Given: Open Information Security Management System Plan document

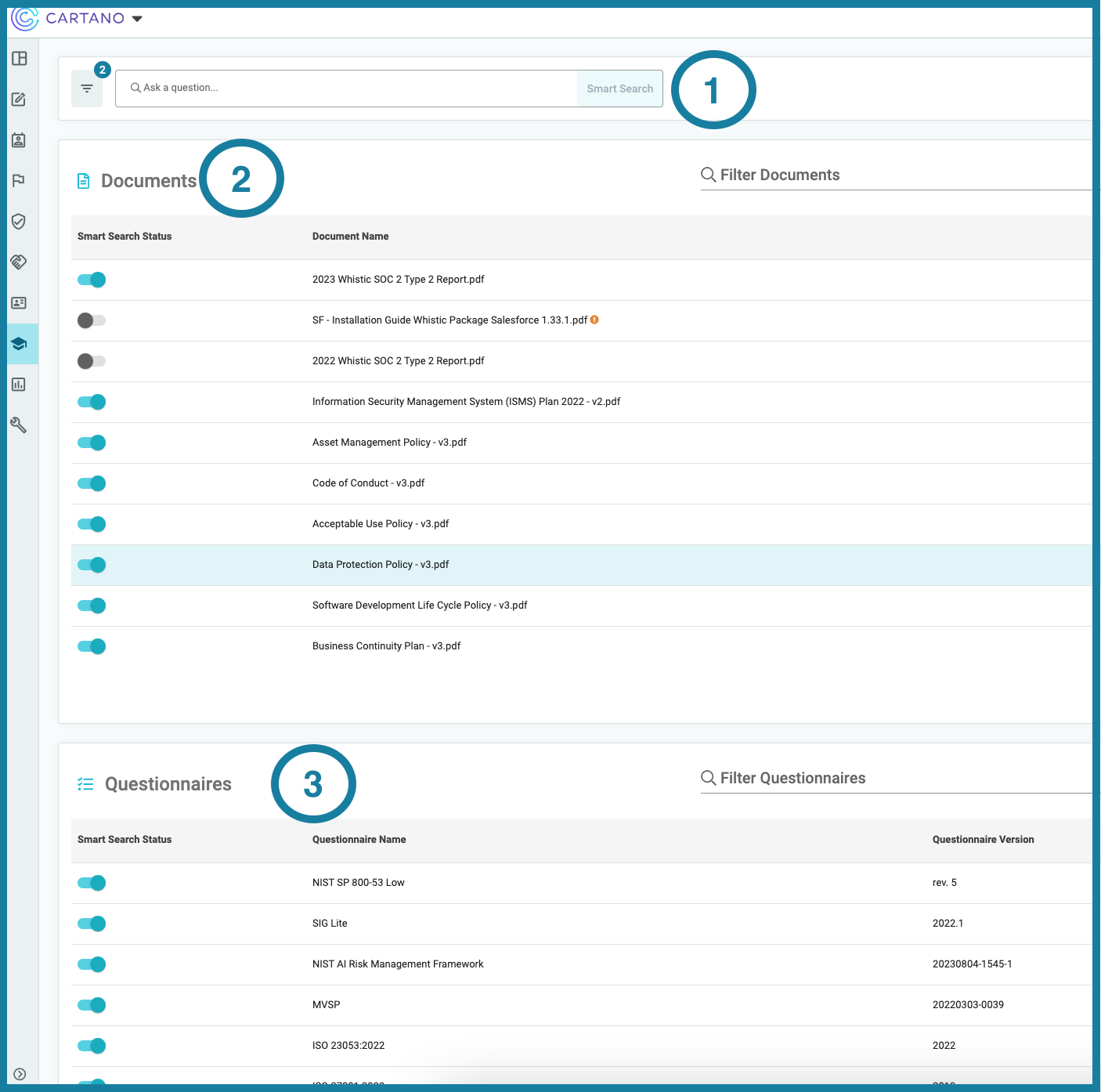Looking at the screenshot, I should [466, 402].
